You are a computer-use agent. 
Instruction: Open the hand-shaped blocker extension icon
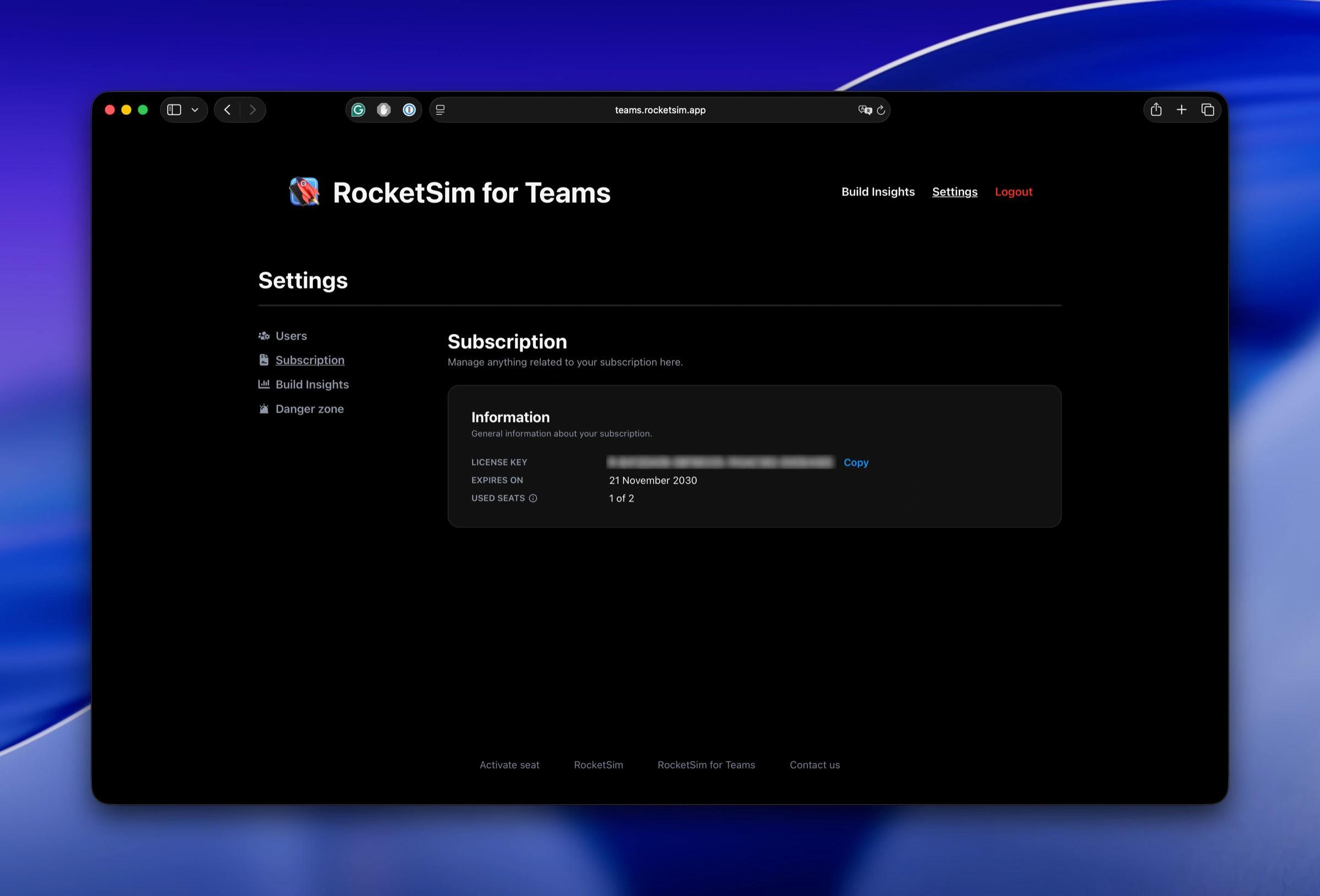point(384,109)
